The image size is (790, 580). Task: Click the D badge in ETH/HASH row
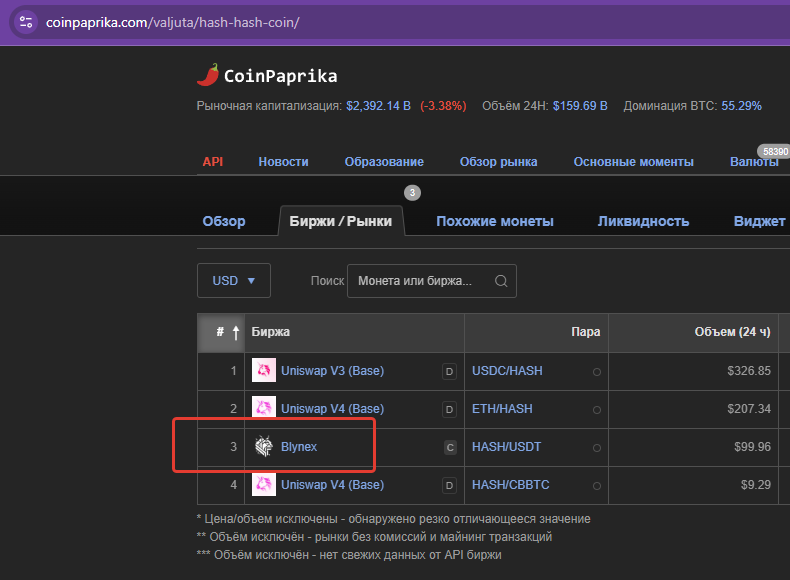tap(449, 410)
